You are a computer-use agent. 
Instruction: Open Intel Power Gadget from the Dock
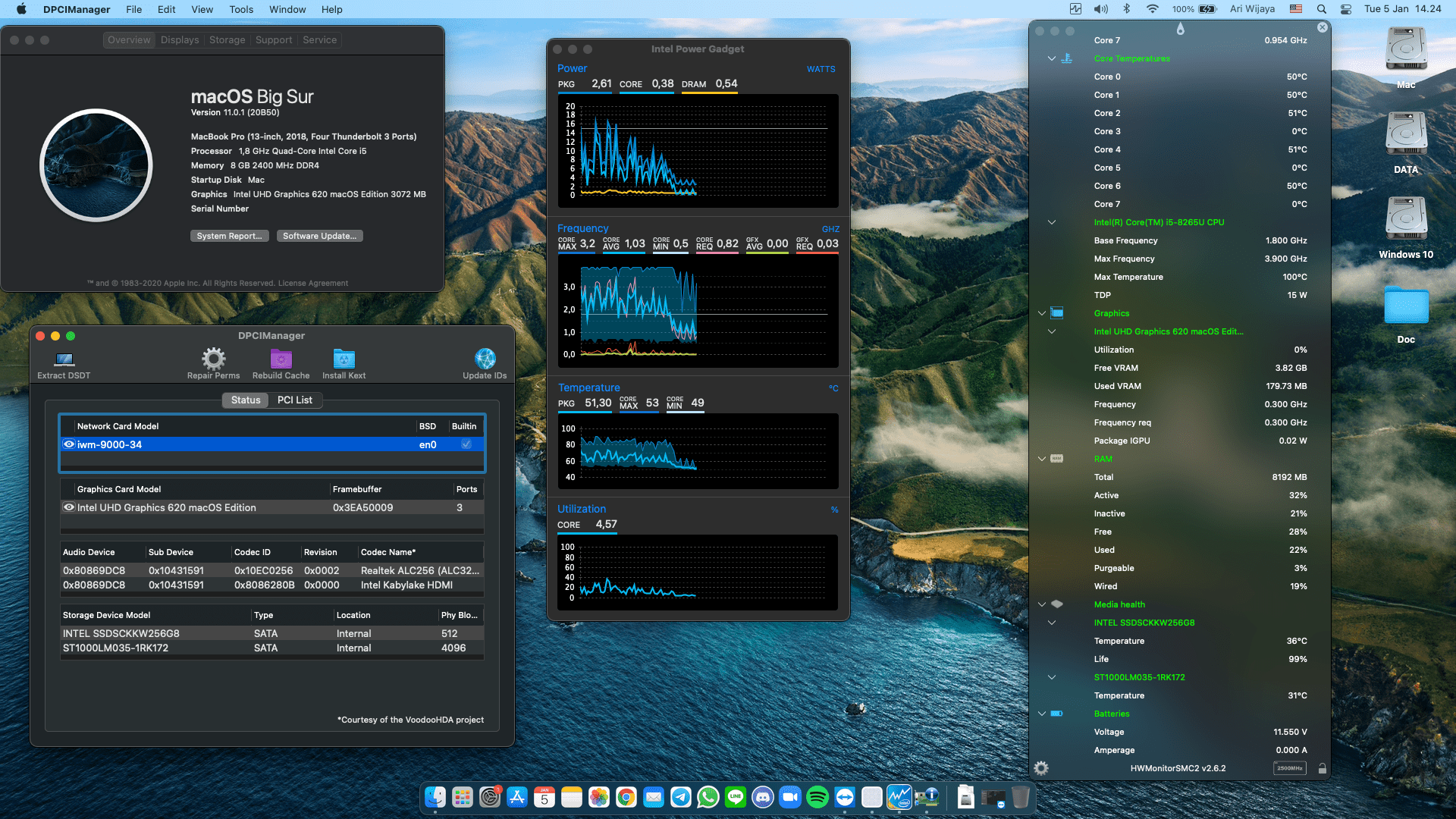click(x=900, y=797)
